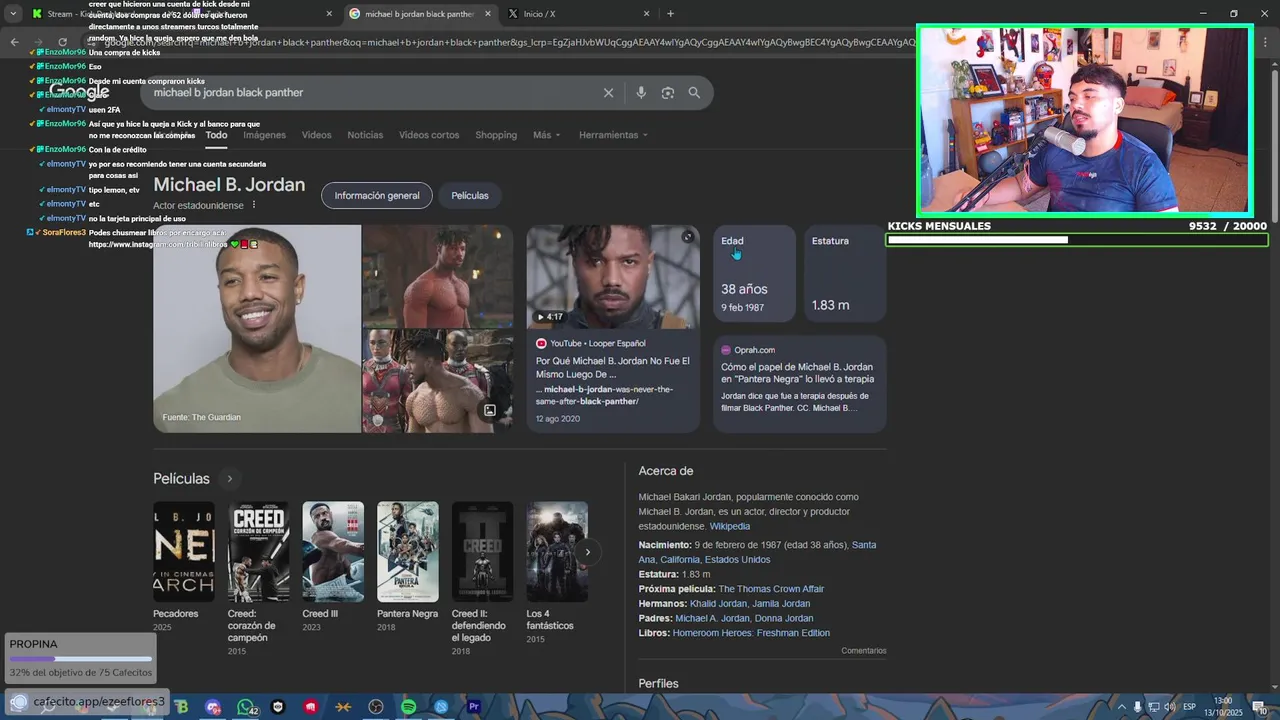Viewport: 1280px width, 720px height.
Task: Open the Khalid Jordan link
Action: click(718, 604)
